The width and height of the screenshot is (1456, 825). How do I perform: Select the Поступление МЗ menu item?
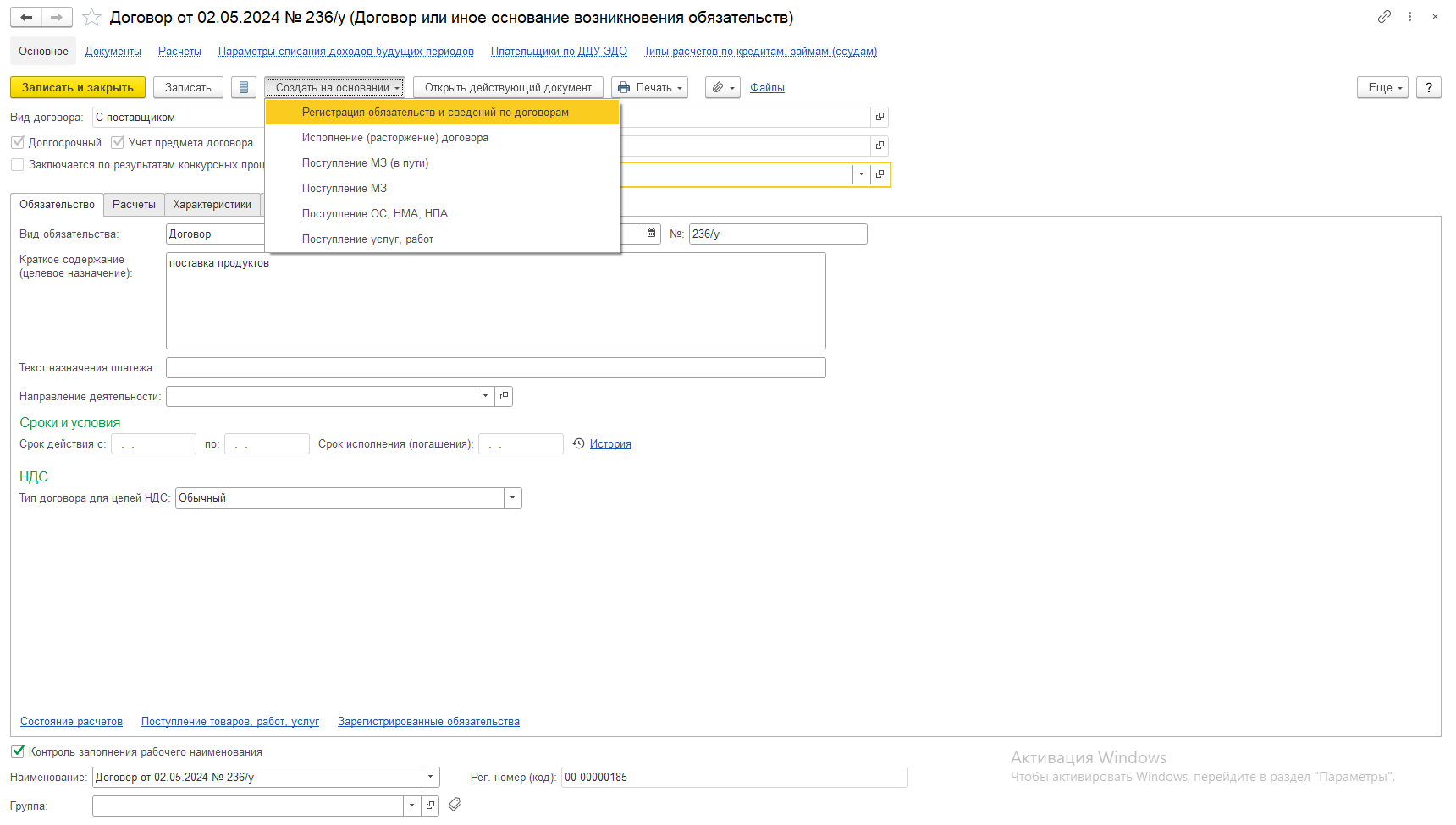[x=443, y=189]
